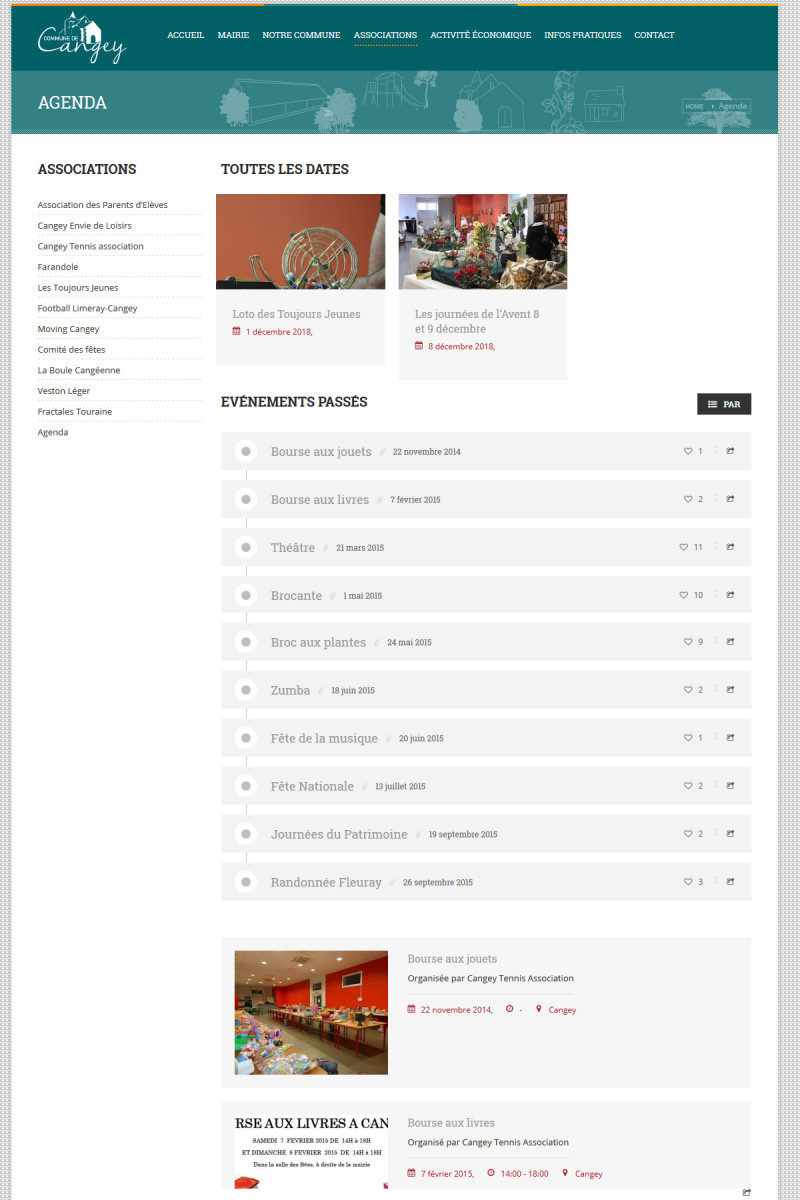This screenshot has width=800, height=1200.
Task: Click share icon on Fête Nationale row
Action: pos(730,786)
